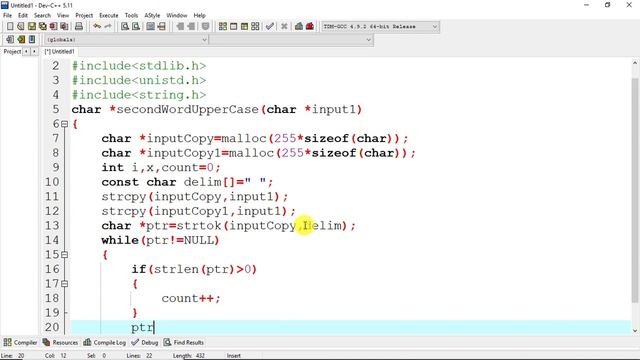The height and width of the screenshot is (360, 640).
Task: Select the Project sidebar tab
Action: 12,51
